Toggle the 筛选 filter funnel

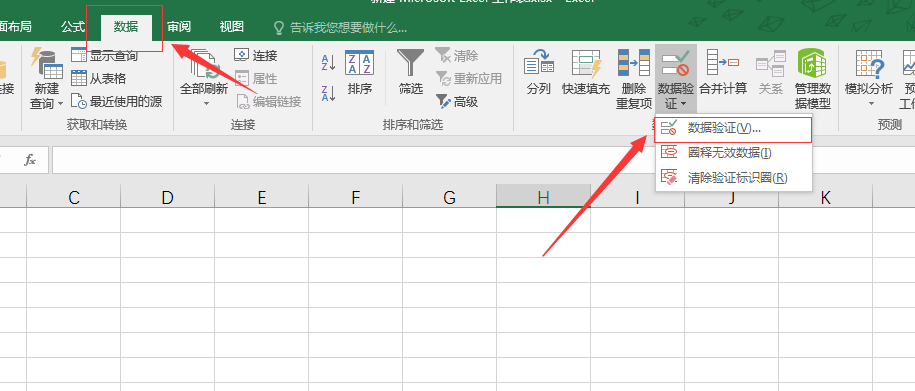pos(411,73)
